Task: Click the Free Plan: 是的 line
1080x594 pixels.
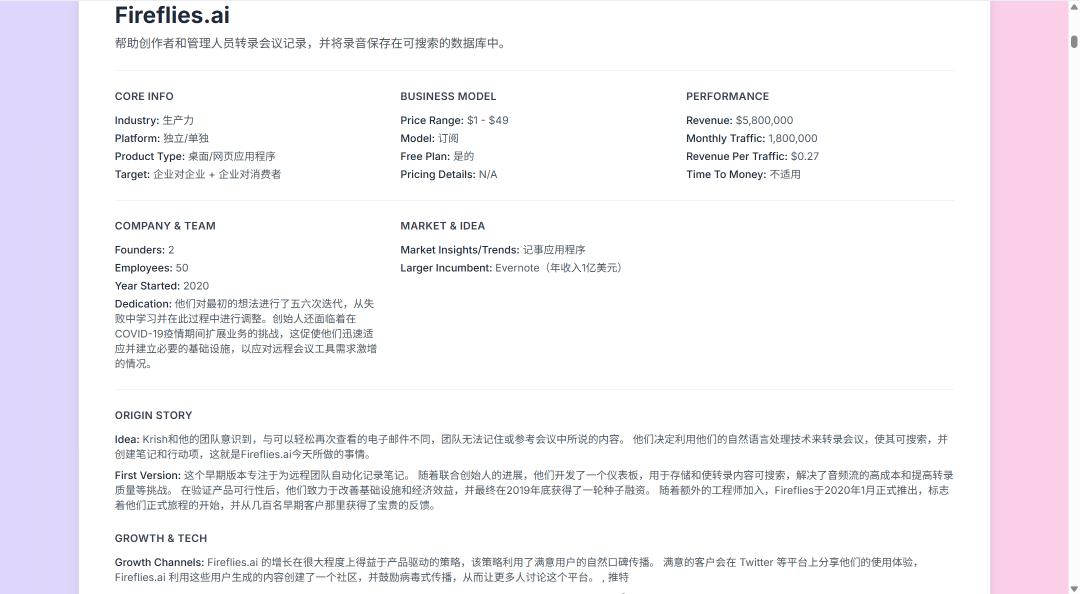Action: 437,156
